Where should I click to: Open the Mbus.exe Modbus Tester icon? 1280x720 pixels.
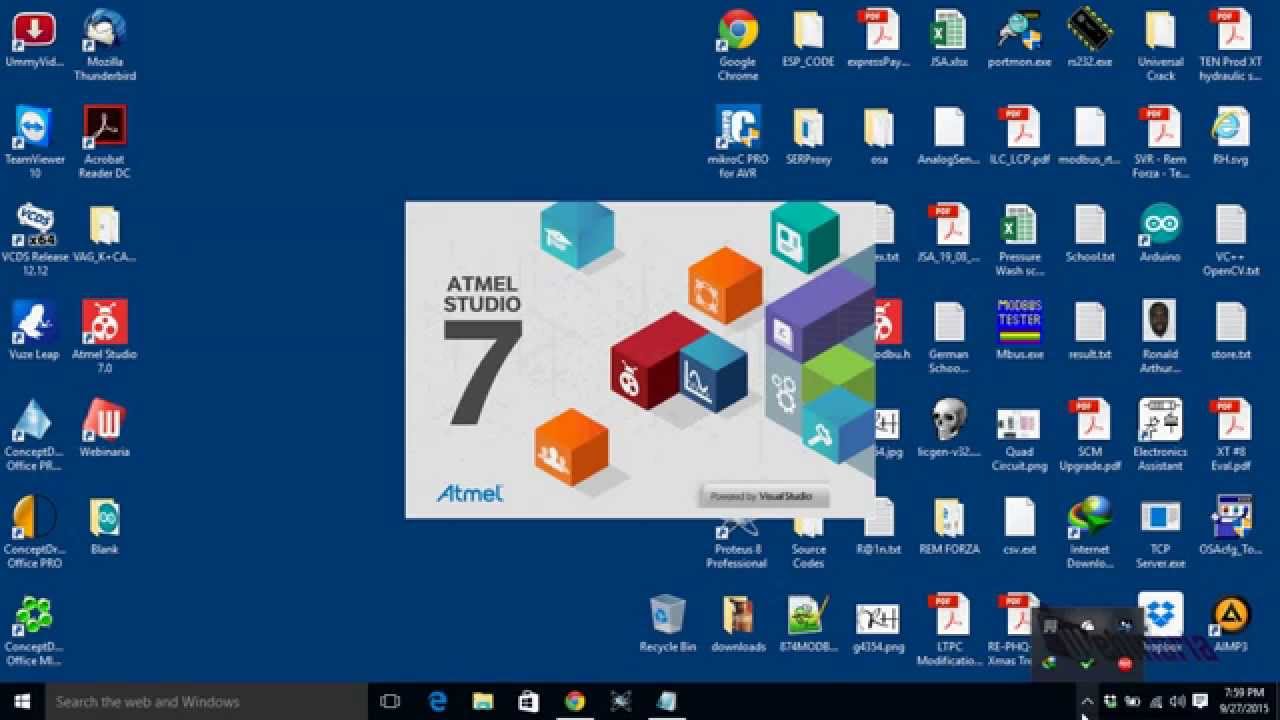coord(1019,330)
